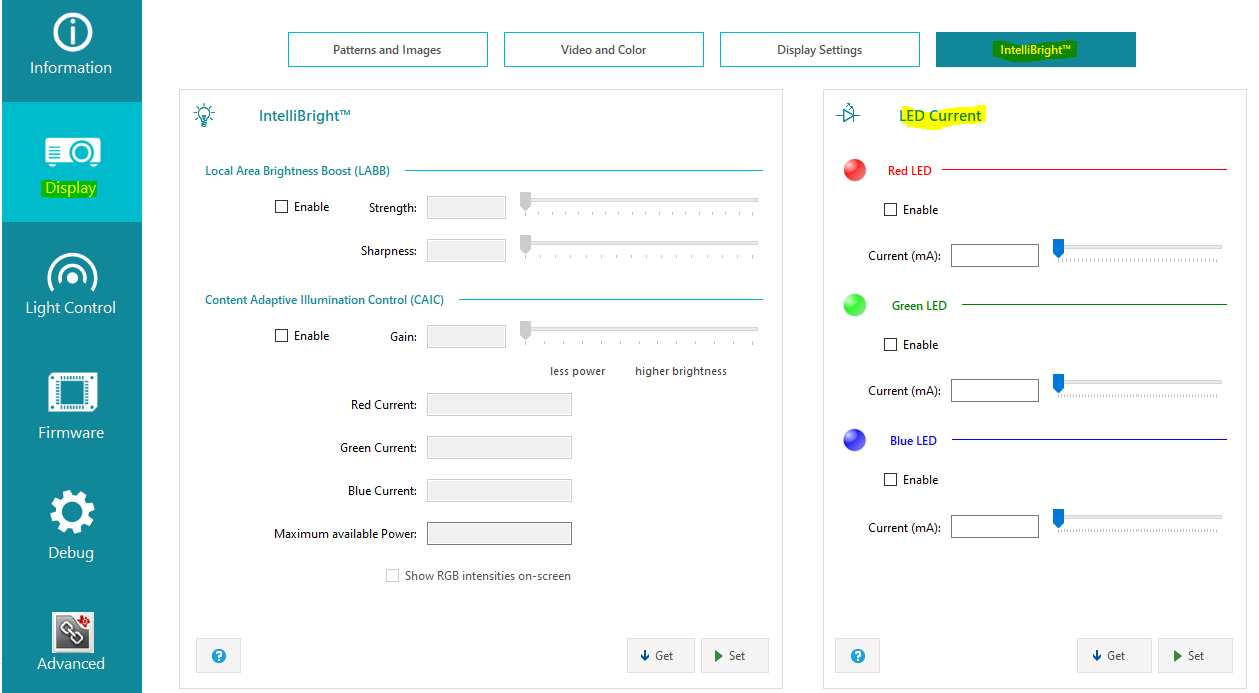Click the LABB Strength slider handle

(525, 201)
